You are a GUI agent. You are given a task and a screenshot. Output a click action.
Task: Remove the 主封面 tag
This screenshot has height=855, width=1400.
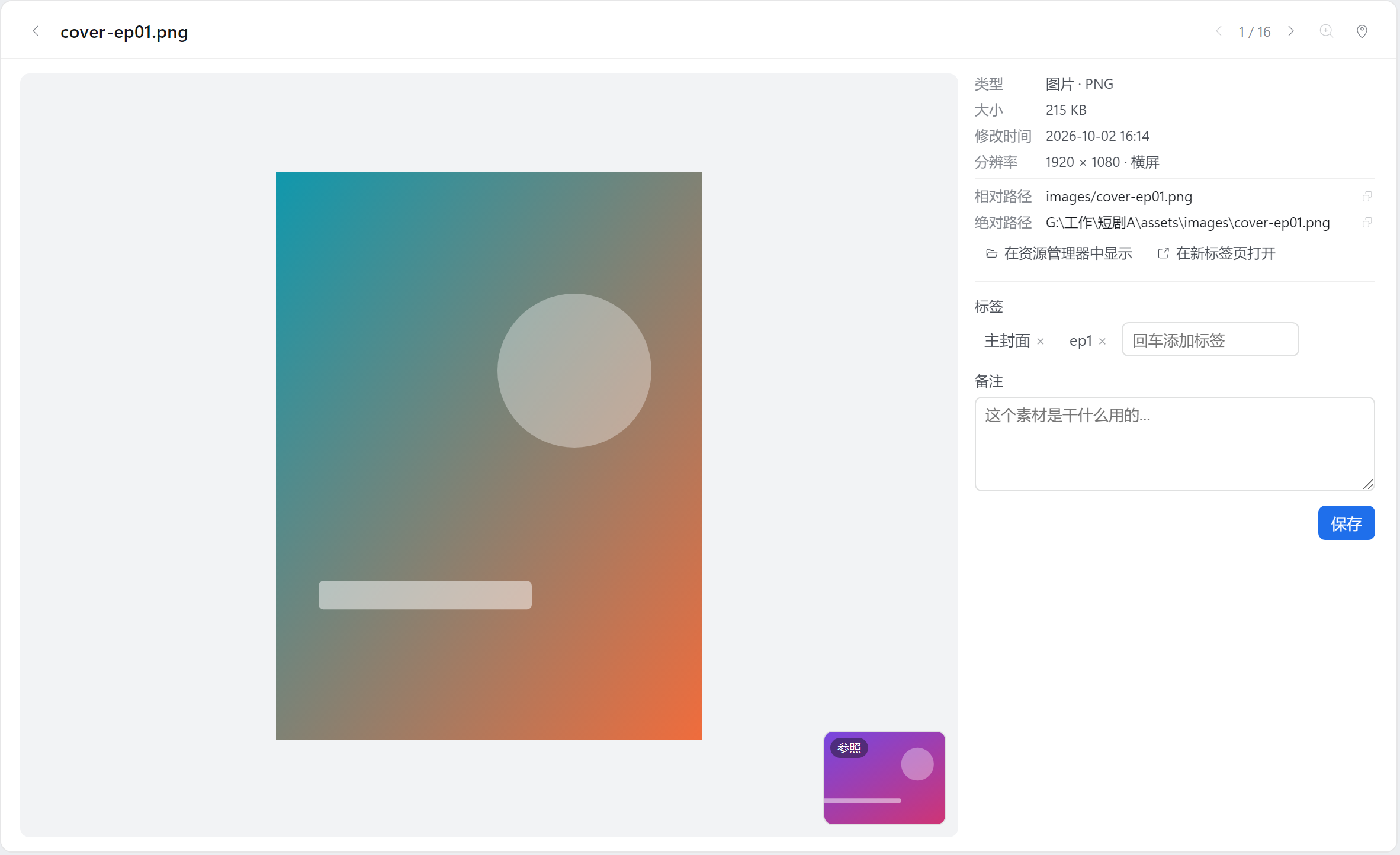(x=1041, y=341)
